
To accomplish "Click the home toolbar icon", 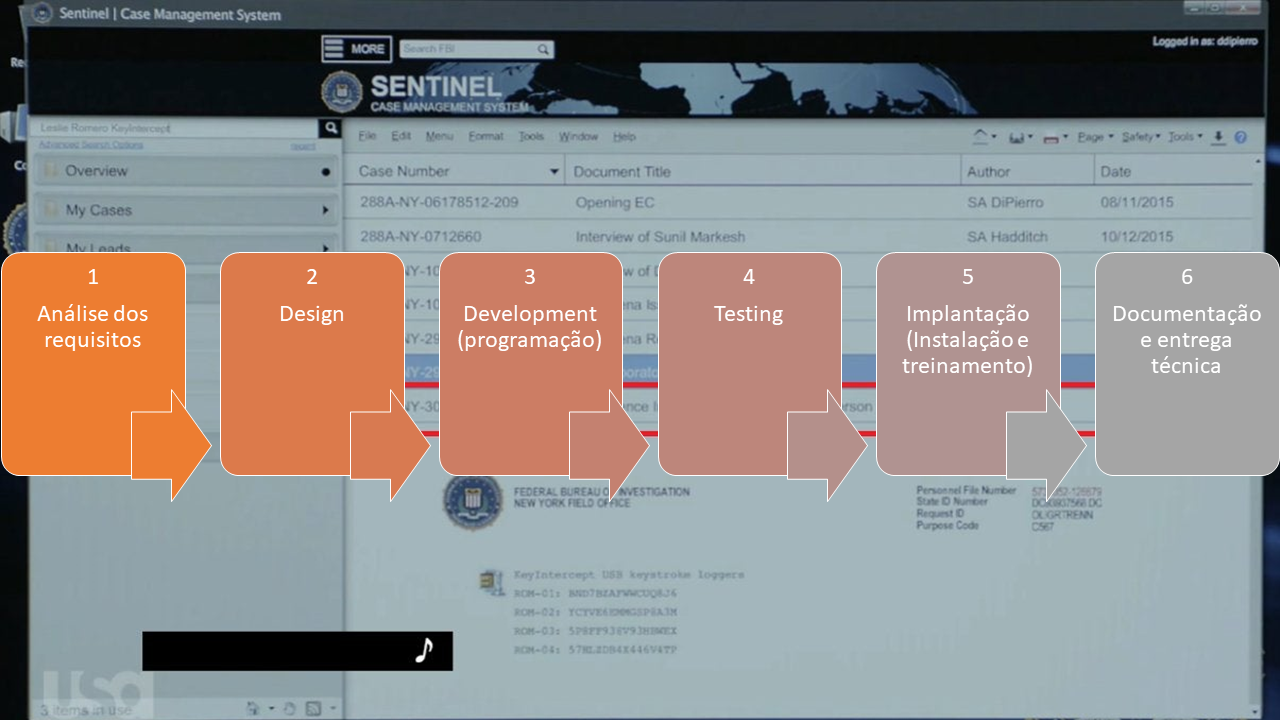I will (980, 137).
